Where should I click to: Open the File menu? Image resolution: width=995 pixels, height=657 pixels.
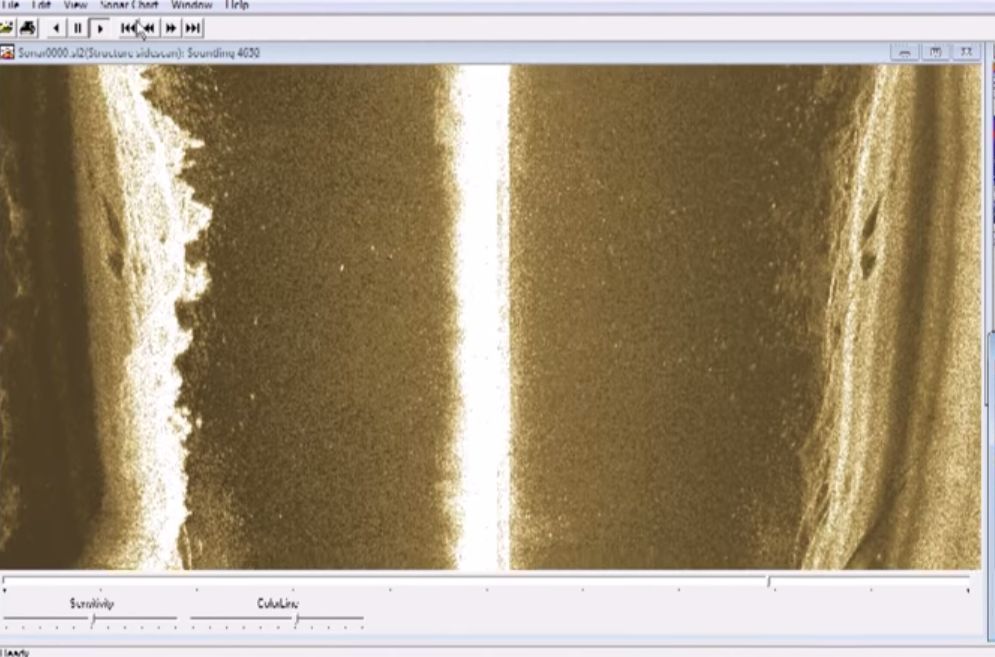tap(10, 5)
